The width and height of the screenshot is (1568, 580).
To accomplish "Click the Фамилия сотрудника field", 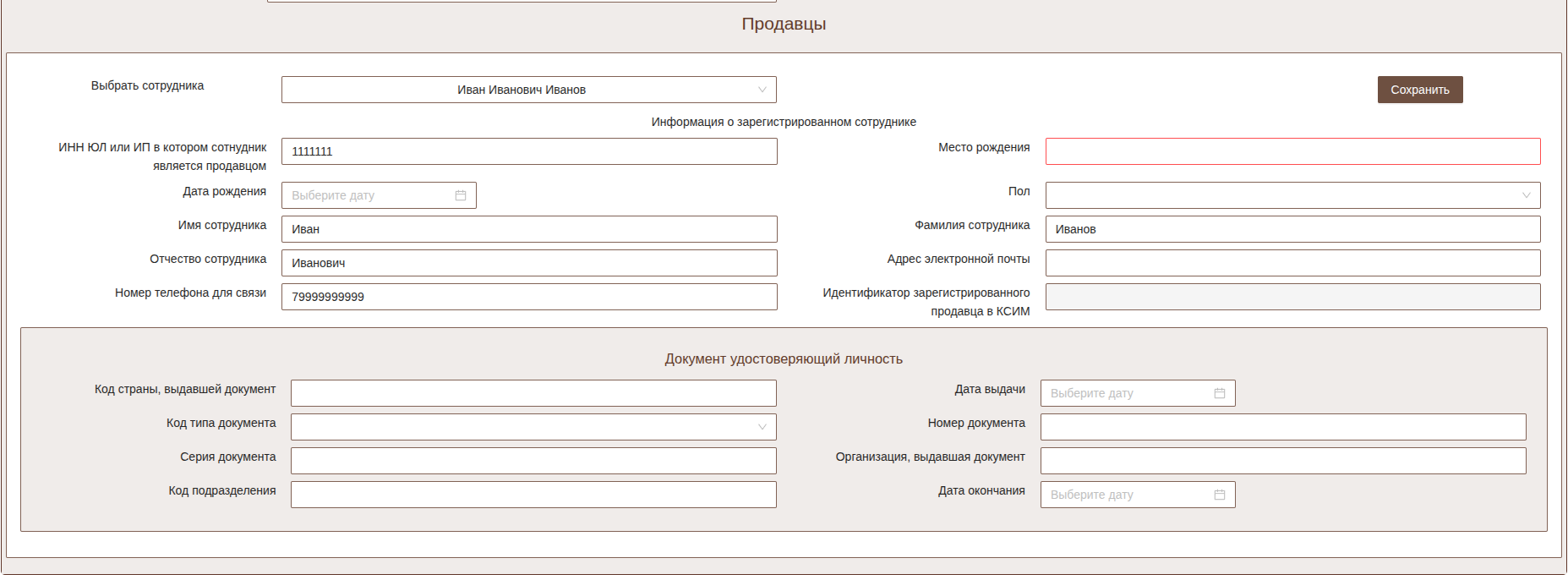I will (x=1292, y=229).
